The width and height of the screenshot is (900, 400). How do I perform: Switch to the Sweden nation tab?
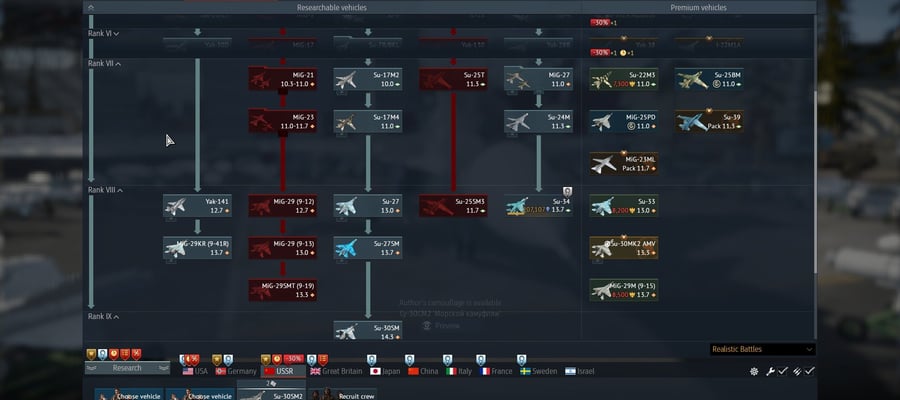point(538,371)
